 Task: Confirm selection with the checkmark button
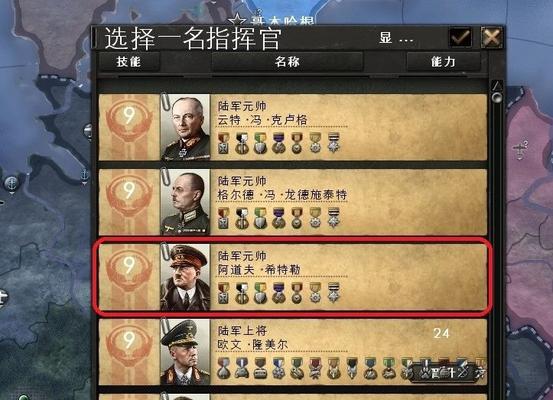461,37
